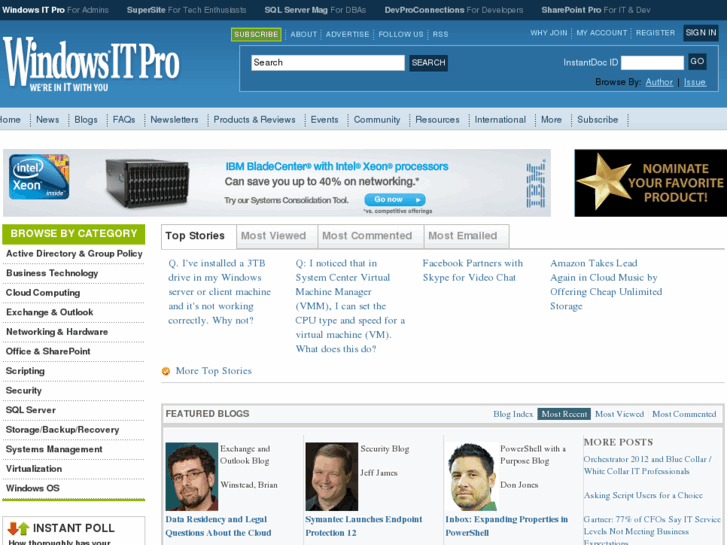Click the InstantDoc GO button

[x=697, y=61]
